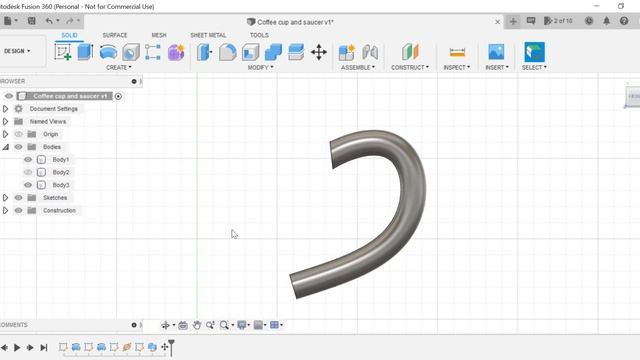Viewport: 640px width, 360px height.
Task: Select the Extrude tool
Action: pyautogui.click(x=85, y=52)
